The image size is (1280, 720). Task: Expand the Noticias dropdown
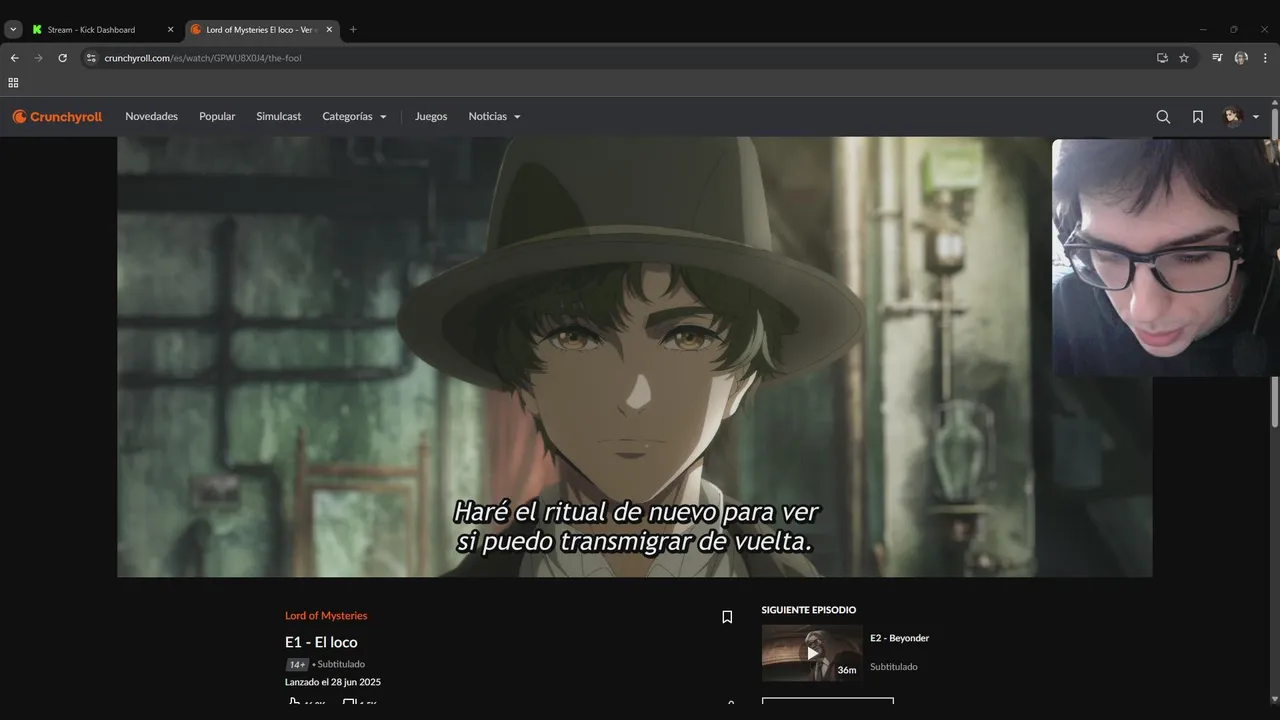(494, 117)
